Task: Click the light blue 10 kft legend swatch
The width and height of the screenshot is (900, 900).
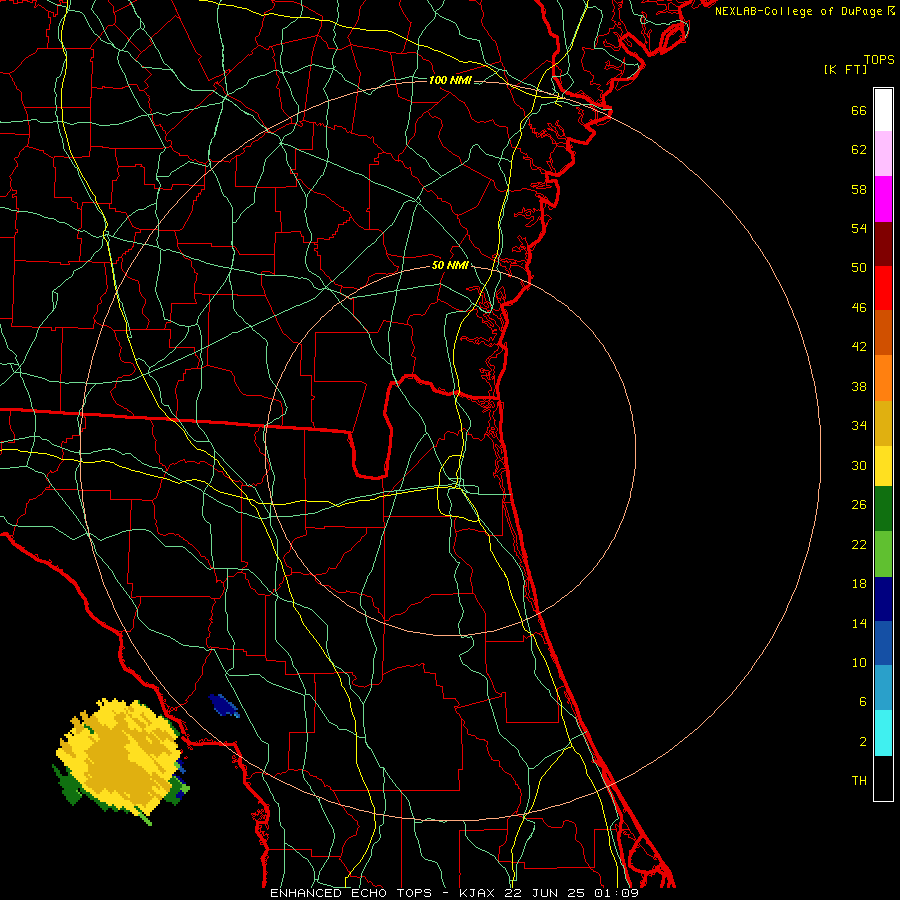Action: pyautogui.click(x=883, y=688)
